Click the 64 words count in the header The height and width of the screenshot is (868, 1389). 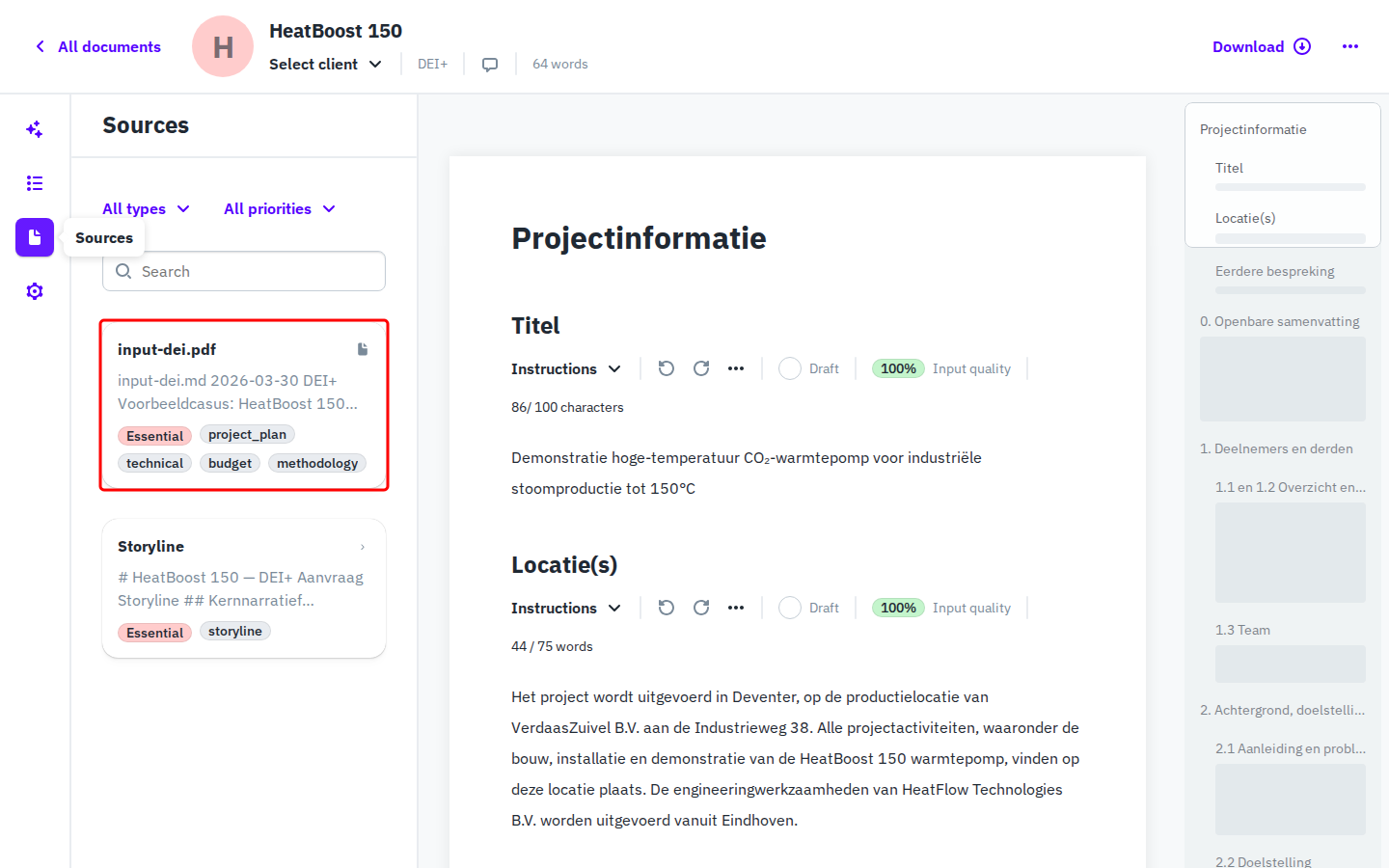[560, 65]
